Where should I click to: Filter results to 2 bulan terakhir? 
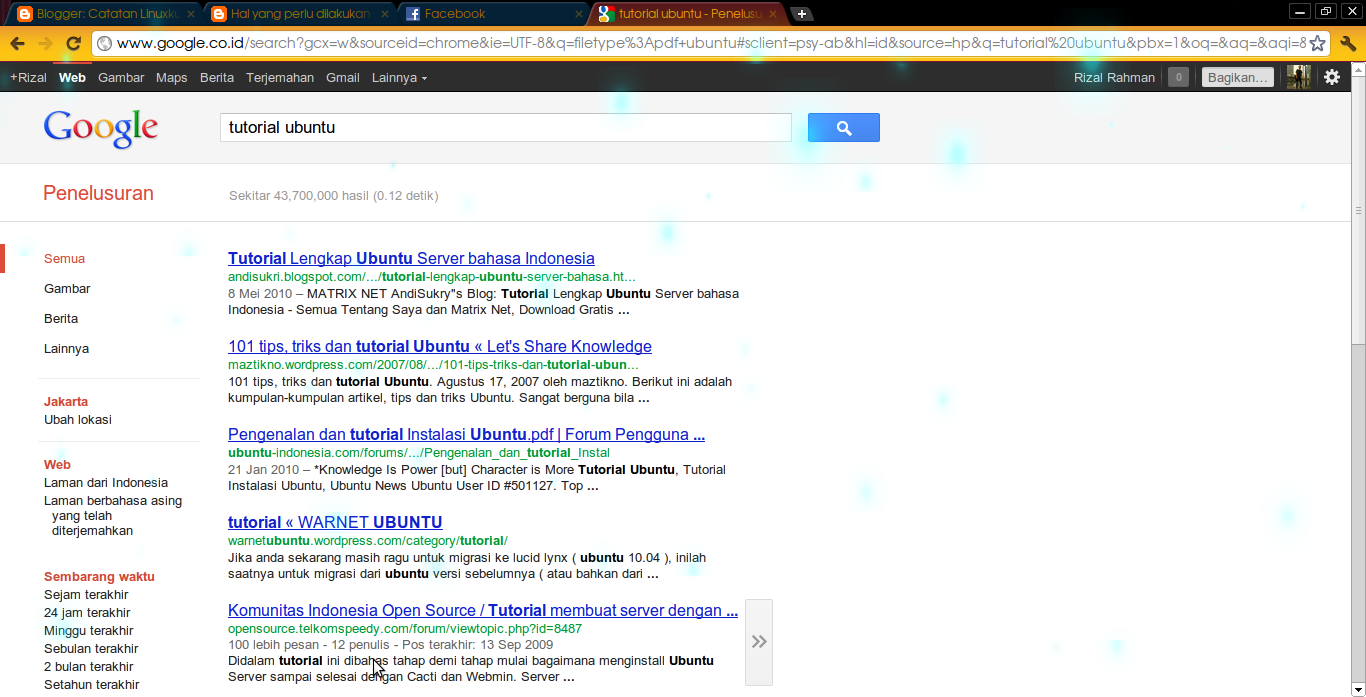pos(89,667)
